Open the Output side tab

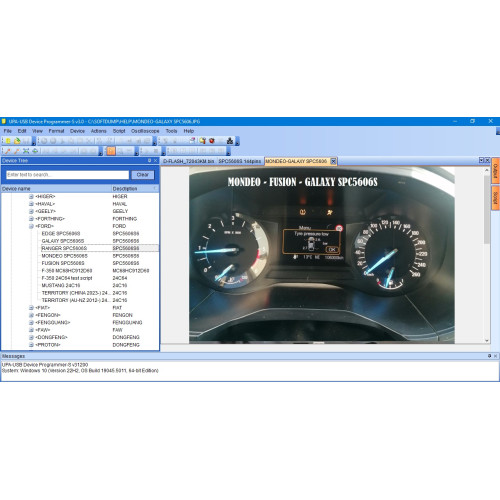tap(495, 171)
